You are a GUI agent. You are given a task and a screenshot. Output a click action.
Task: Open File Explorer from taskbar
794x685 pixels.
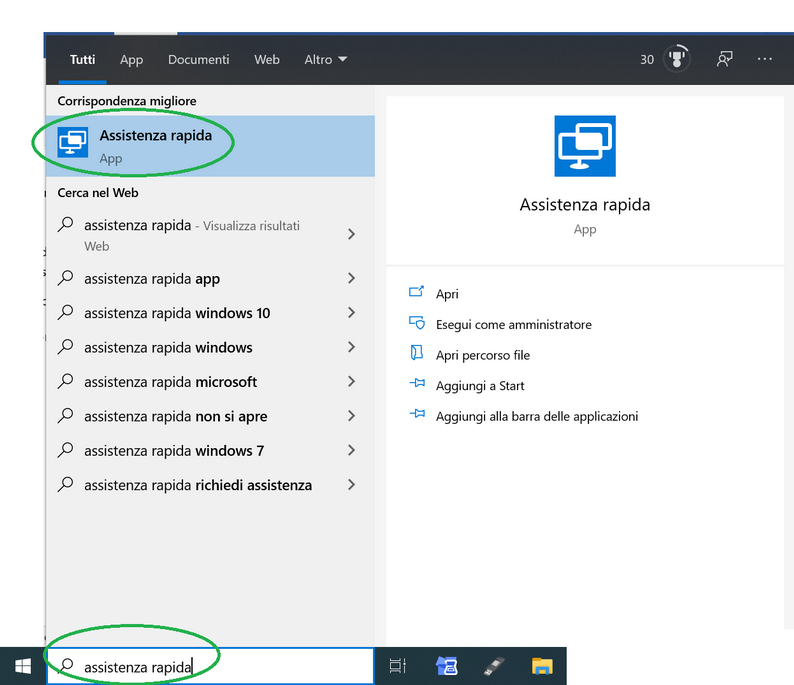[542, 666]
